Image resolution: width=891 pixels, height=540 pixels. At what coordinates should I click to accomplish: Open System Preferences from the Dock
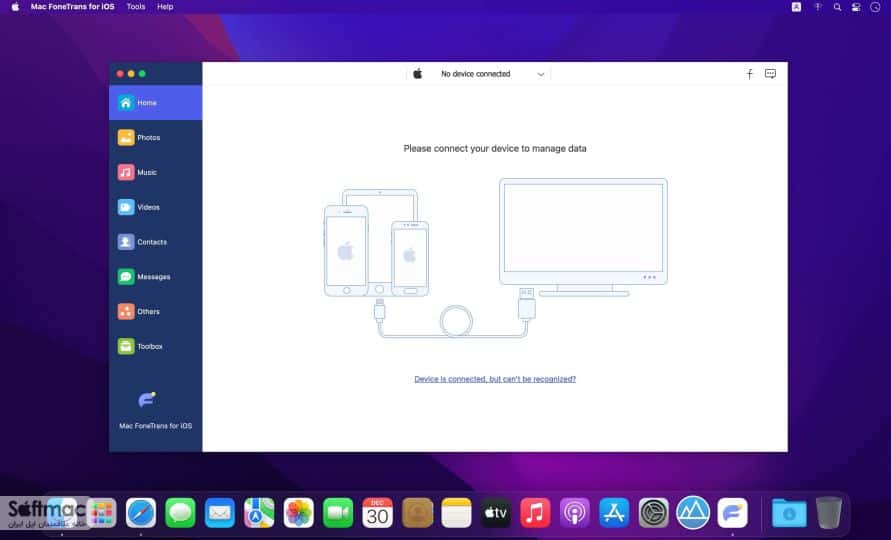(653, 513)
